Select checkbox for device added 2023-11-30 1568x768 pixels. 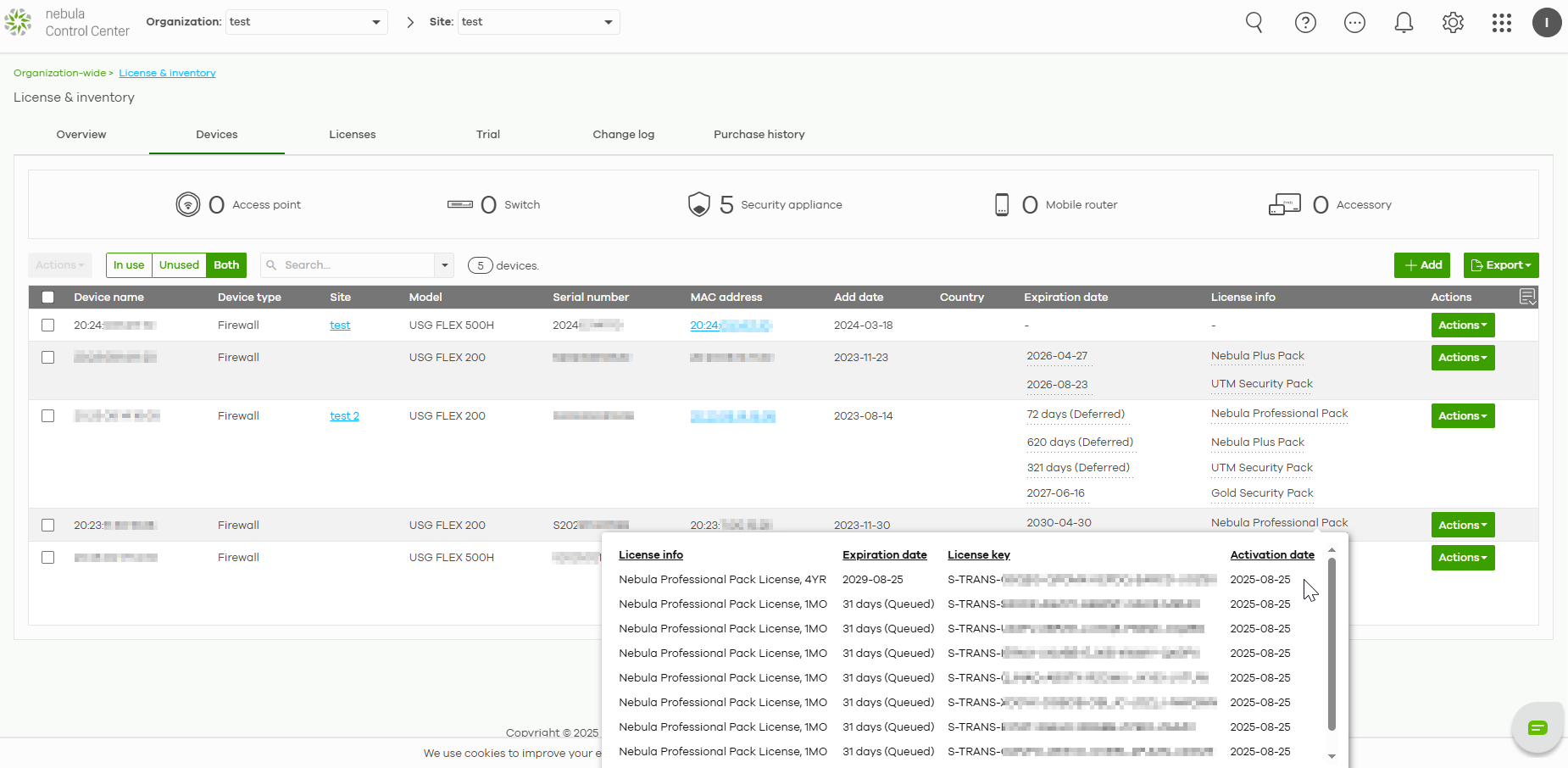(48, 526)
